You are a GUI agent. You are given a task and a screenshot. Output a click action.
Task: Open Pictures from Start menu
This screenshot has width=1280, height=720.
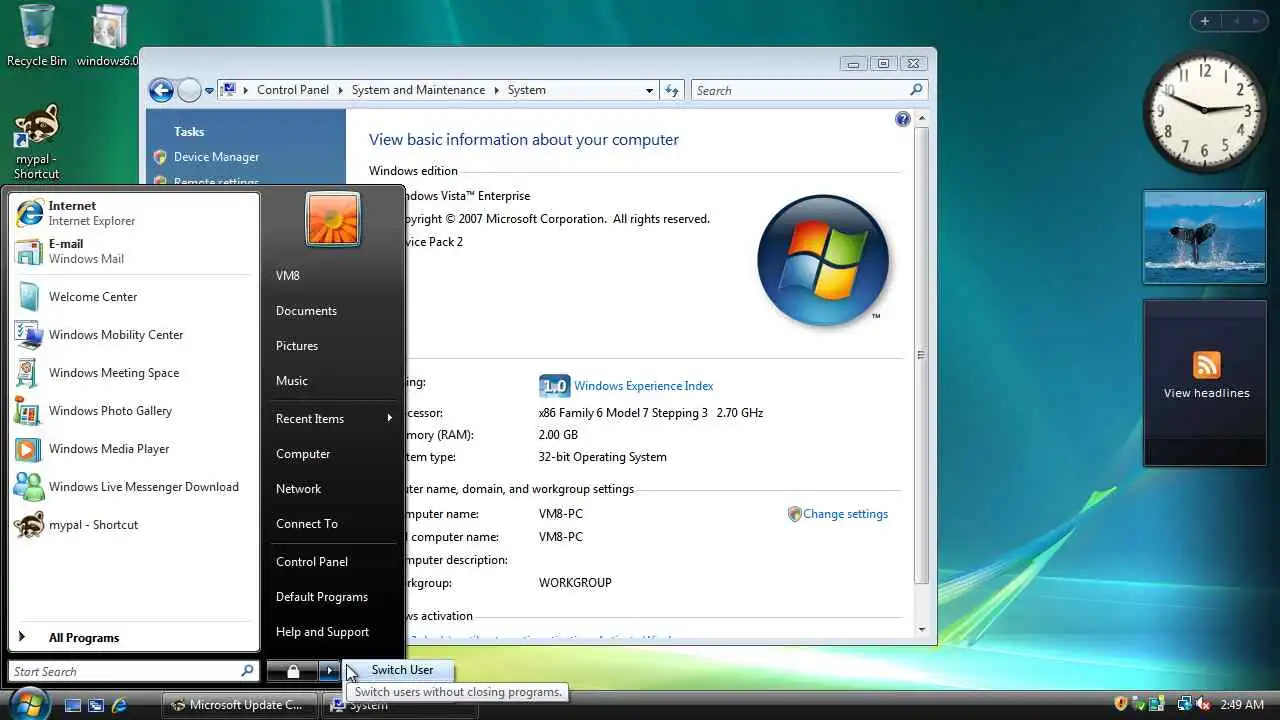297,346
